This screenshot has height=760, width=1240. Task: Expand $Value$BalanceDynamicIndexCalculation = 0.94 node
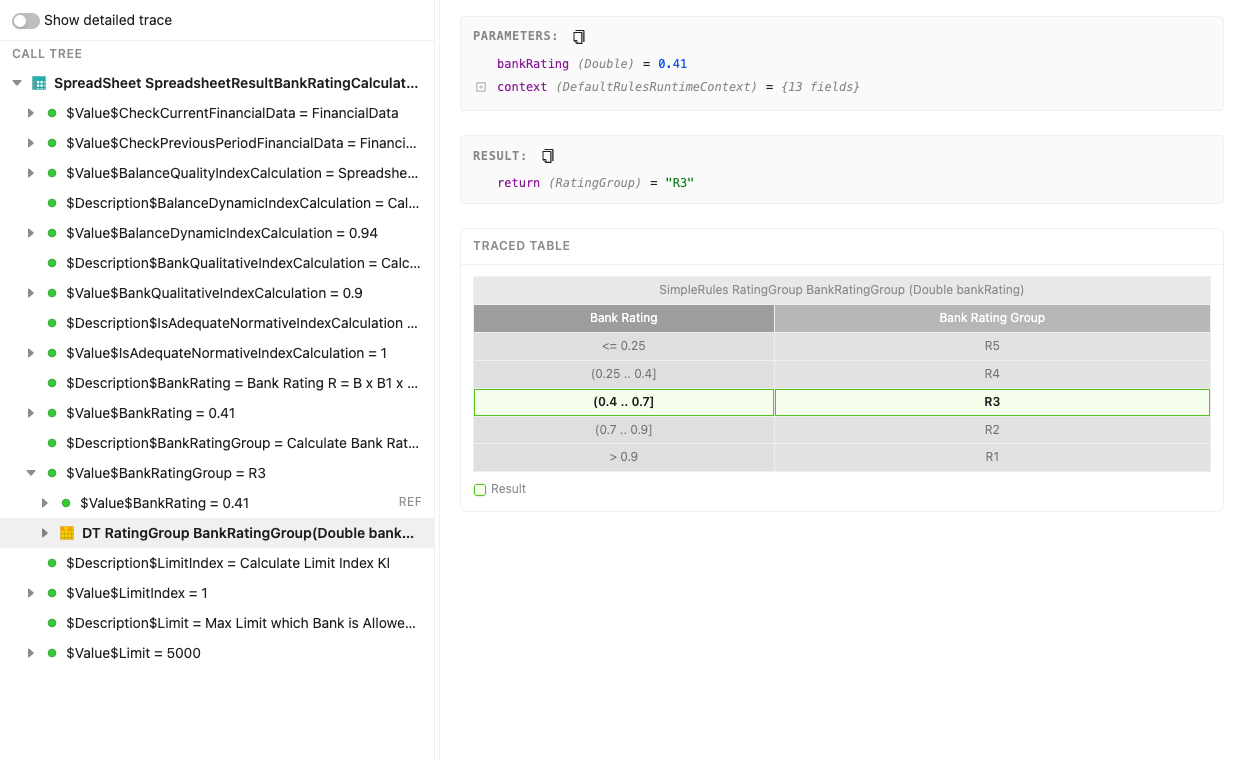click(x=31, y=233)
